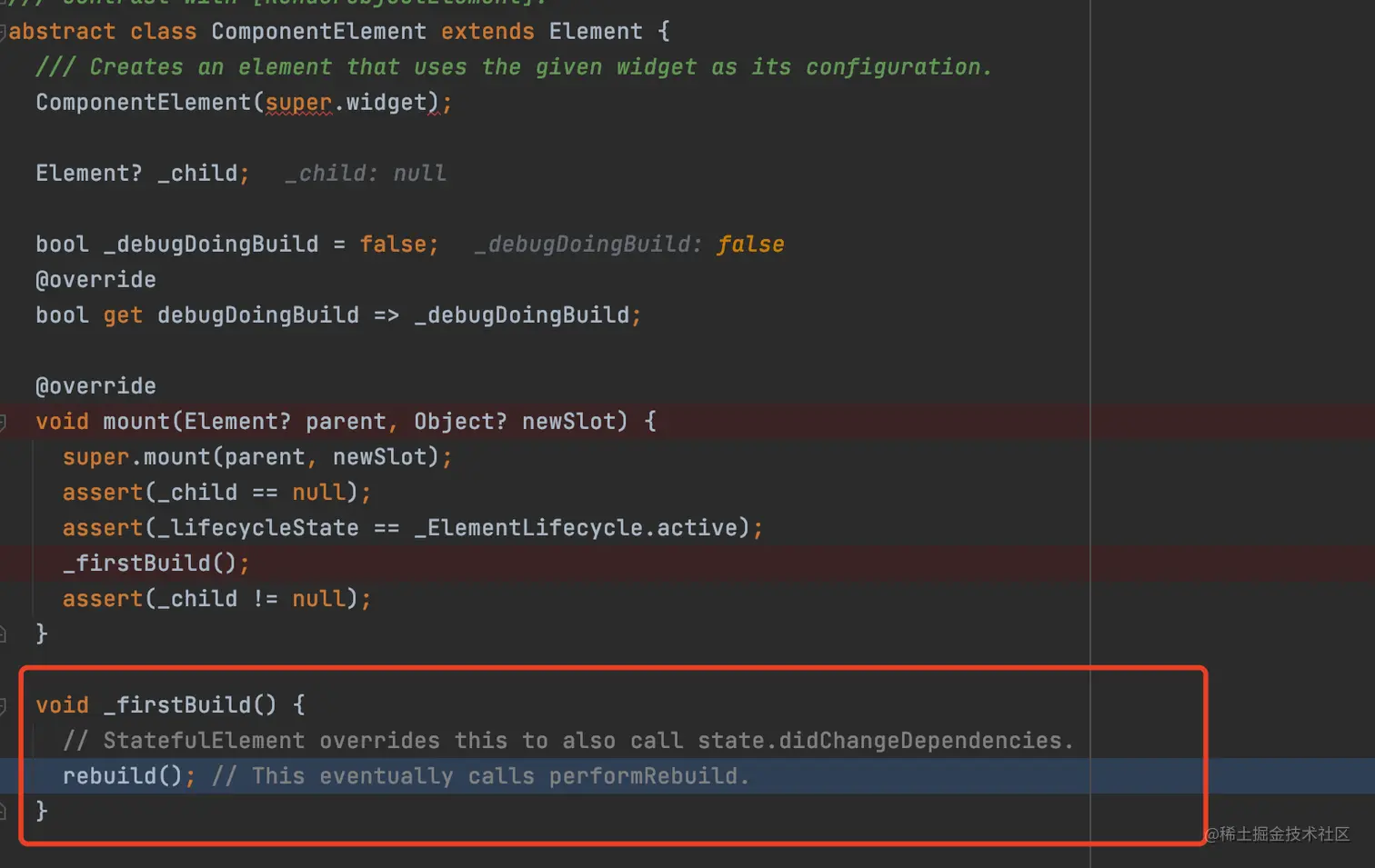The height and width of the screenshot is (868, 1375).
Task: Click the 'extends' keyword
Action: (487, 32)
